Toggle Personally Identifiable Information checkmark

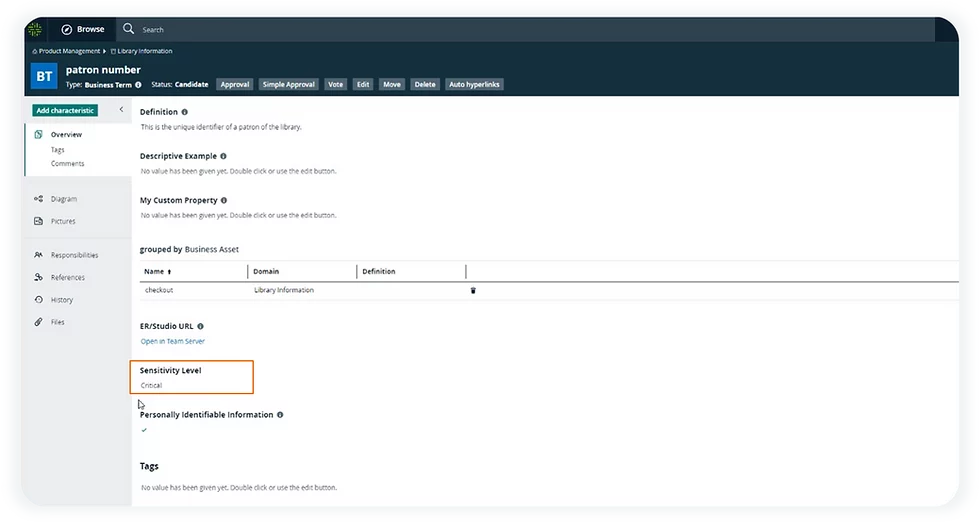144,430
